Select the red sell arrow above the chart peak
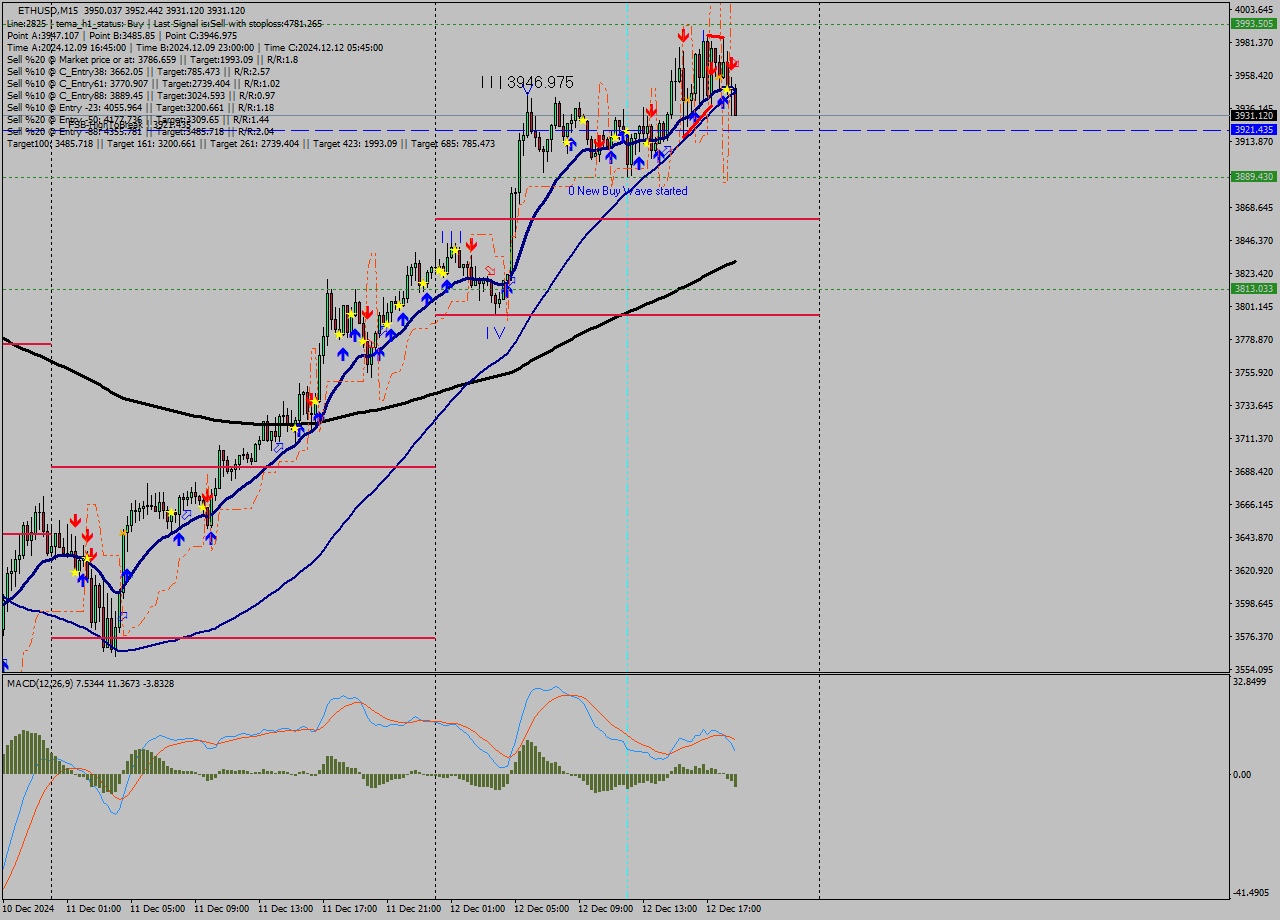 tap(683, 35)
